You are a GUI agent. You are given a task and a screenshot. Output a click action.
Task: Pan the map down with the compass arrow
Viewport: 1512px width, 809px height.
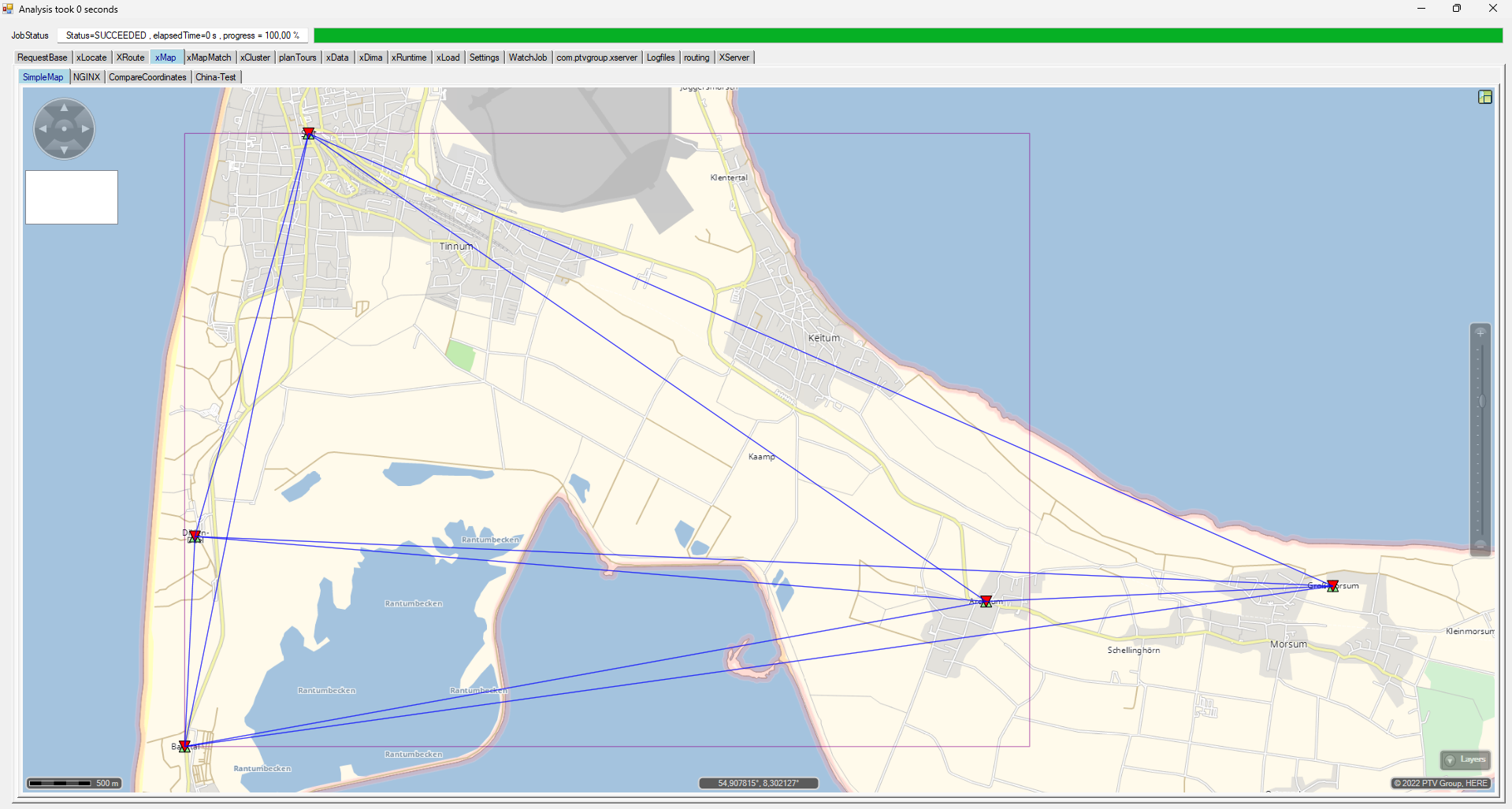(x=64, y=150)
